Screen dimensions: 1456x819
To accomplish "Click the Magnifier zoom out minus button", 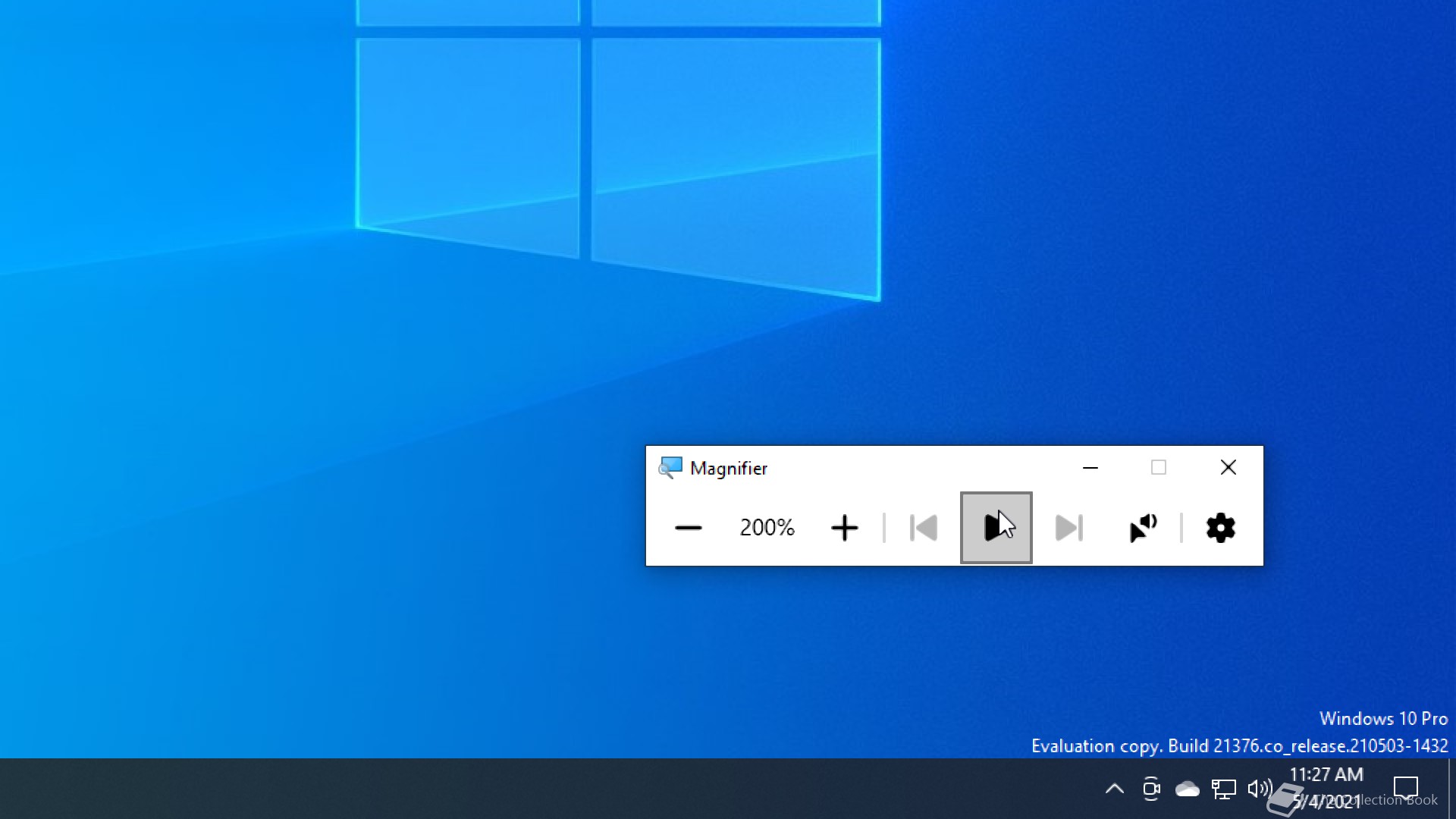I will click(x=688, y=528).
